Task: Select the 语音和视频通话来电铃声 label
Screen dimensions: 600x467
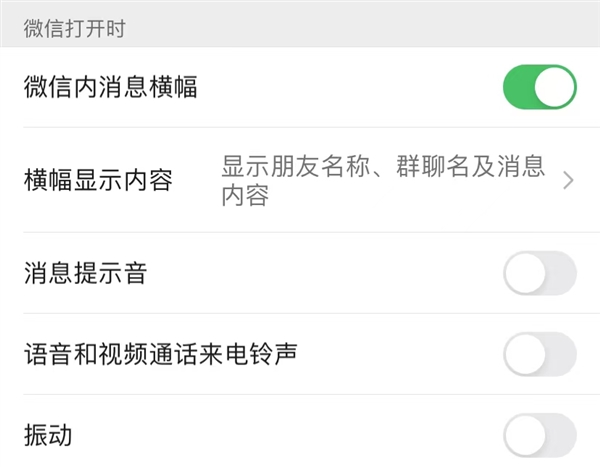Action: 160,354
